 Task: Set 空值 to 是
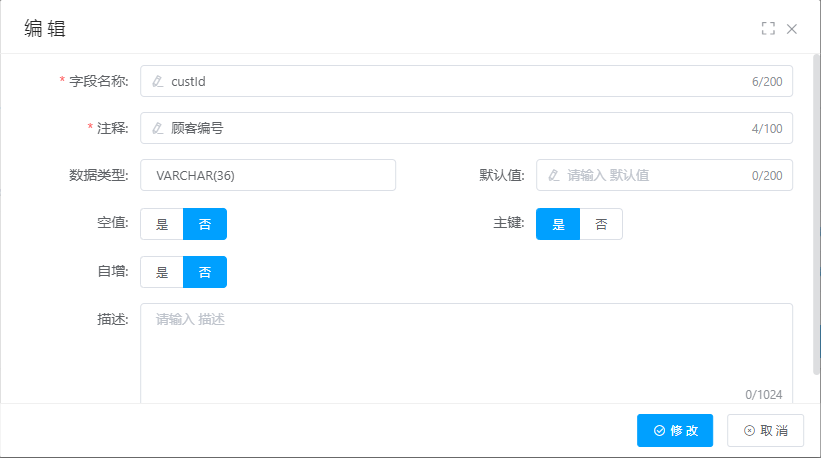tap(162, 224)
